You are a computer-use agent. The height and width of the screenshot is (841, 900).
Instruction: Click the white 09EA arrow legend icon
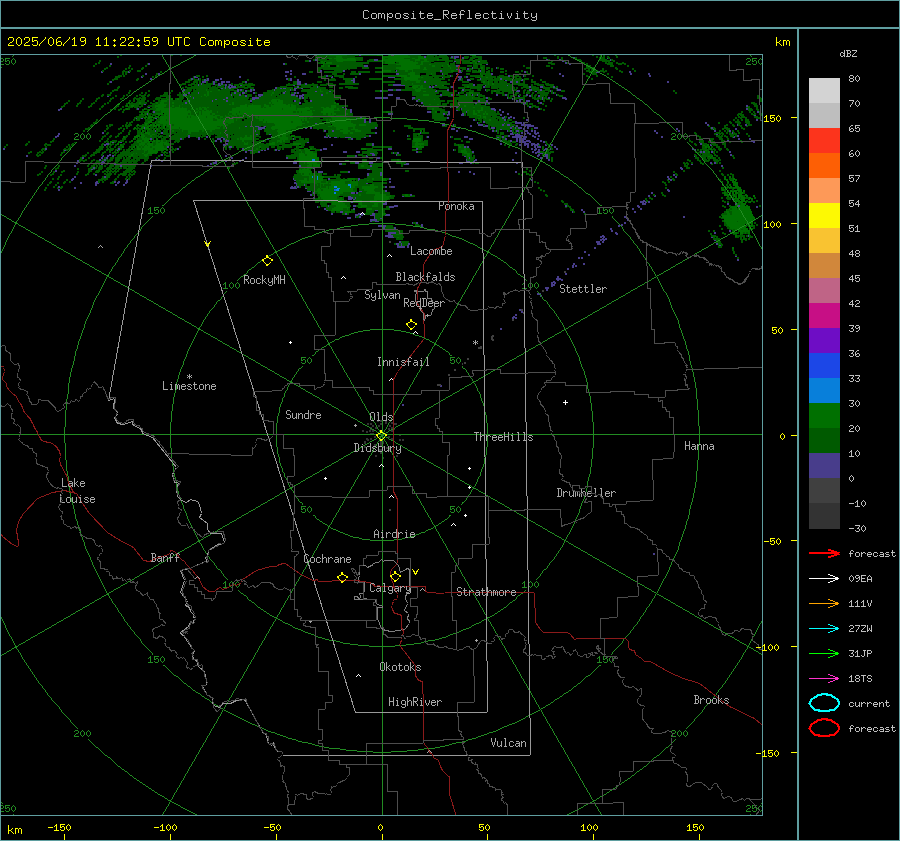pos(824,578)
